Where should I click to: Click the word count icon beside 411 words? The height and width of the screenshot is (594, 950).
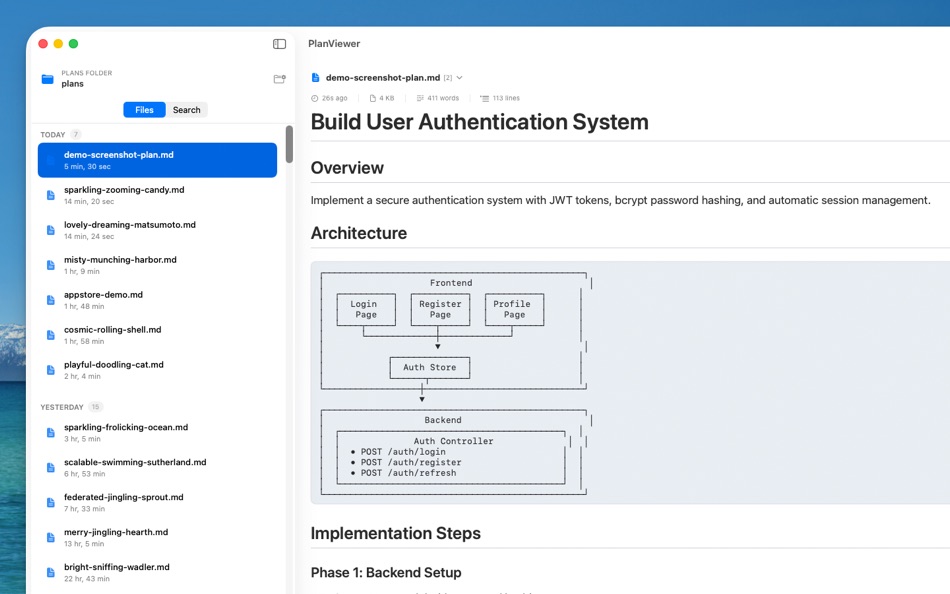420,98
